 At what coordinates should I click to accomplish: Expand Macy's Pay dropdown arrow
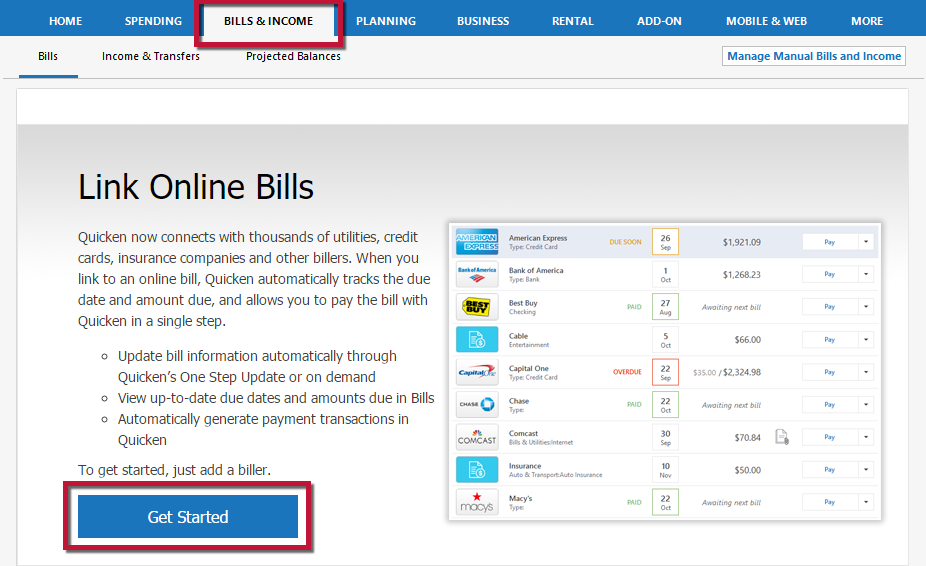click(x=866, y=502)
